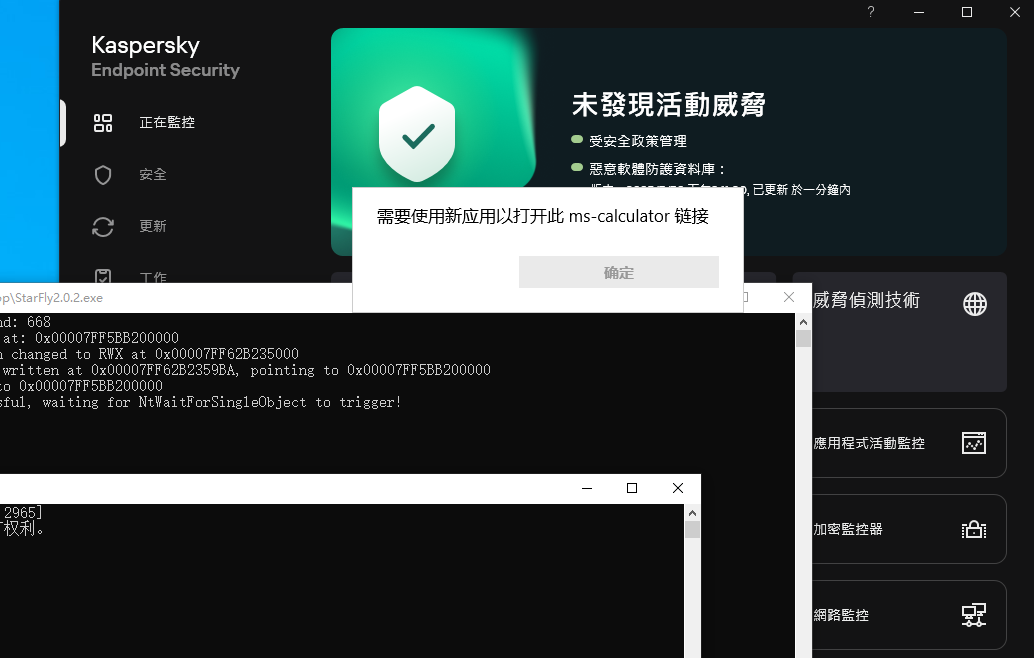Click the monitoring grid icon in sidebar
The width and height of the screenshot is (1034, 658).
point(103,123)
